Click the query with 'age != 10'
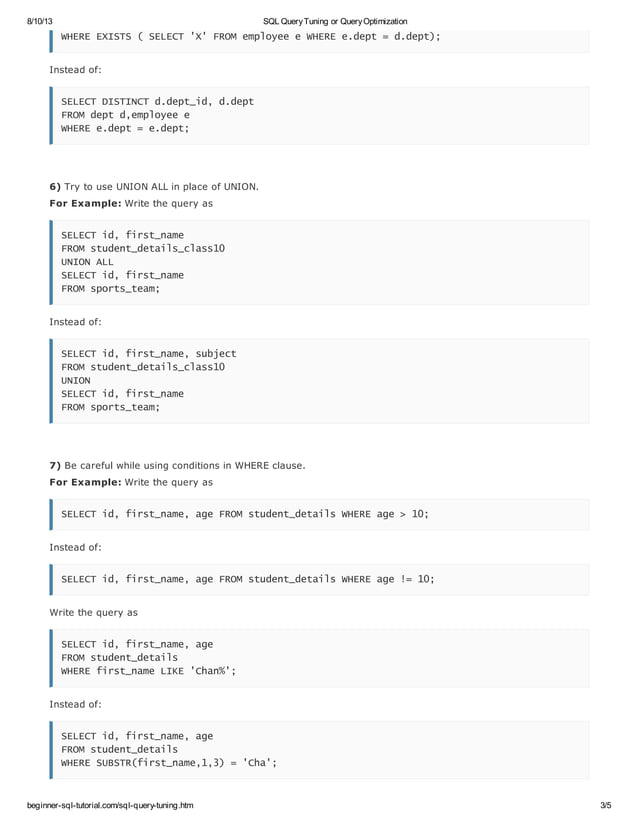This screenshot has width=638, height=826. (248, 579)
